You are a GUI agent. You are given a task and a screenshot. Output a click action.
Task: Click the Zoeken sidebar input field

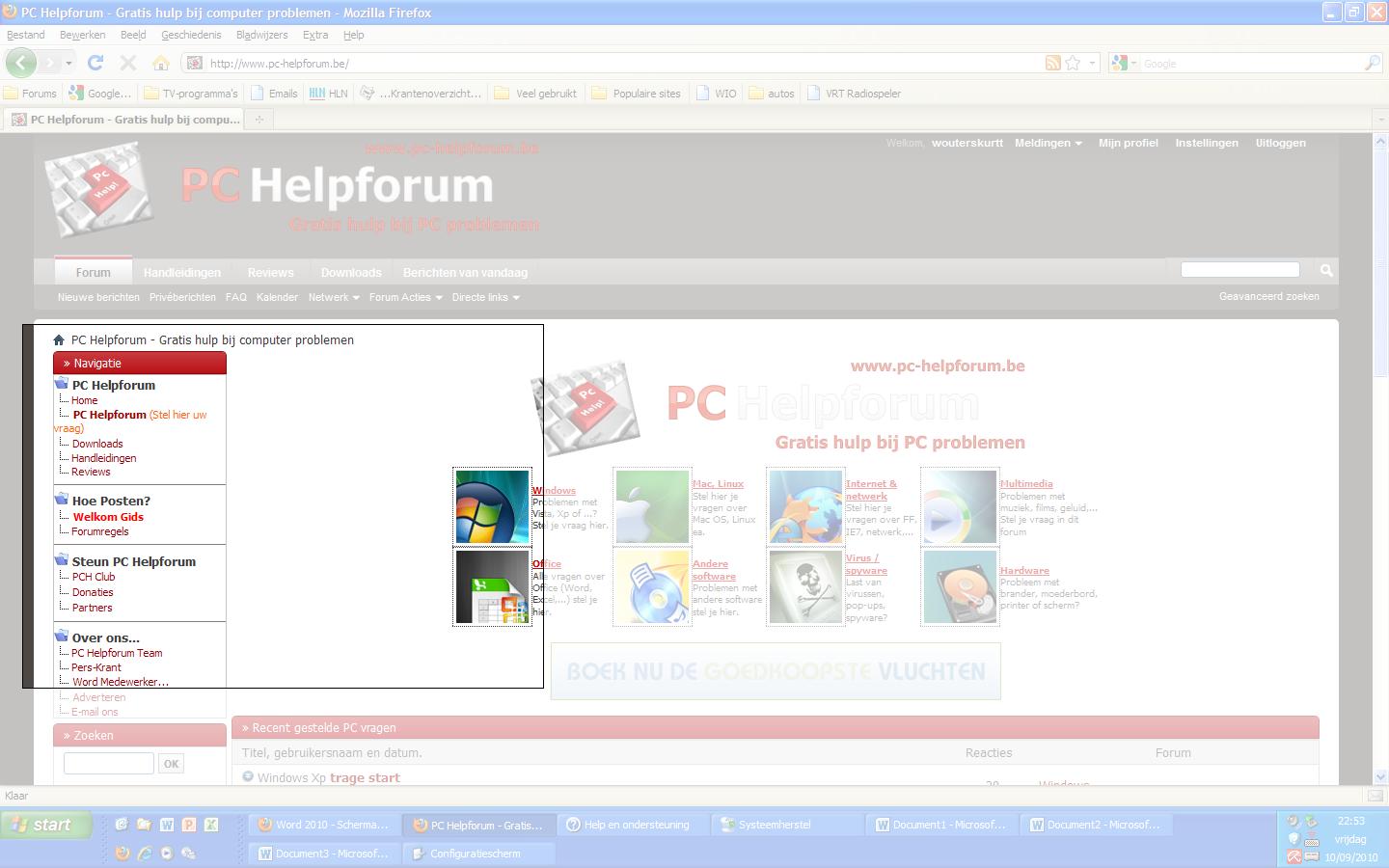(108, 764)
